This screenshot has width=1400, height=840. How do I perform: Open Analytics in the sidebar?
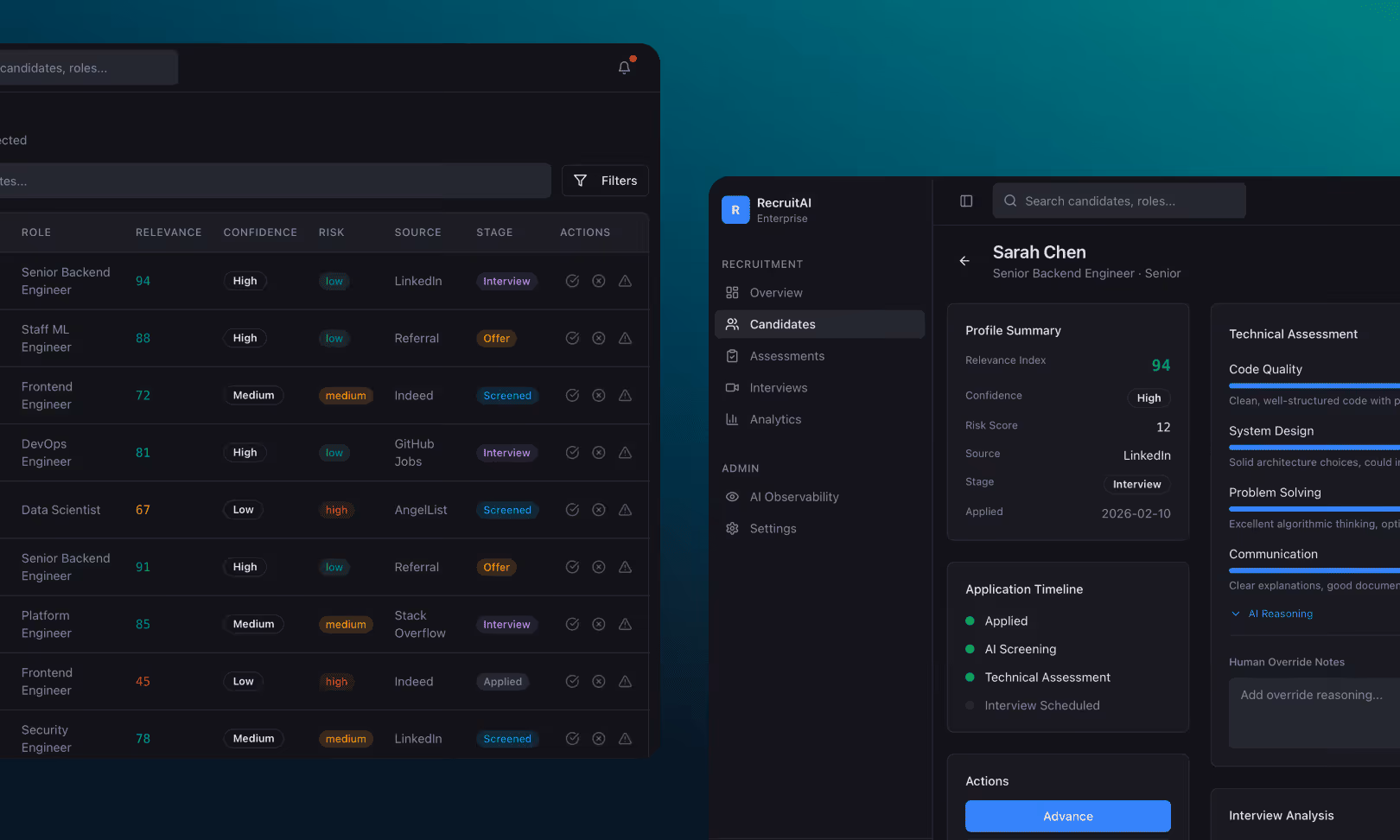[819, 419]
